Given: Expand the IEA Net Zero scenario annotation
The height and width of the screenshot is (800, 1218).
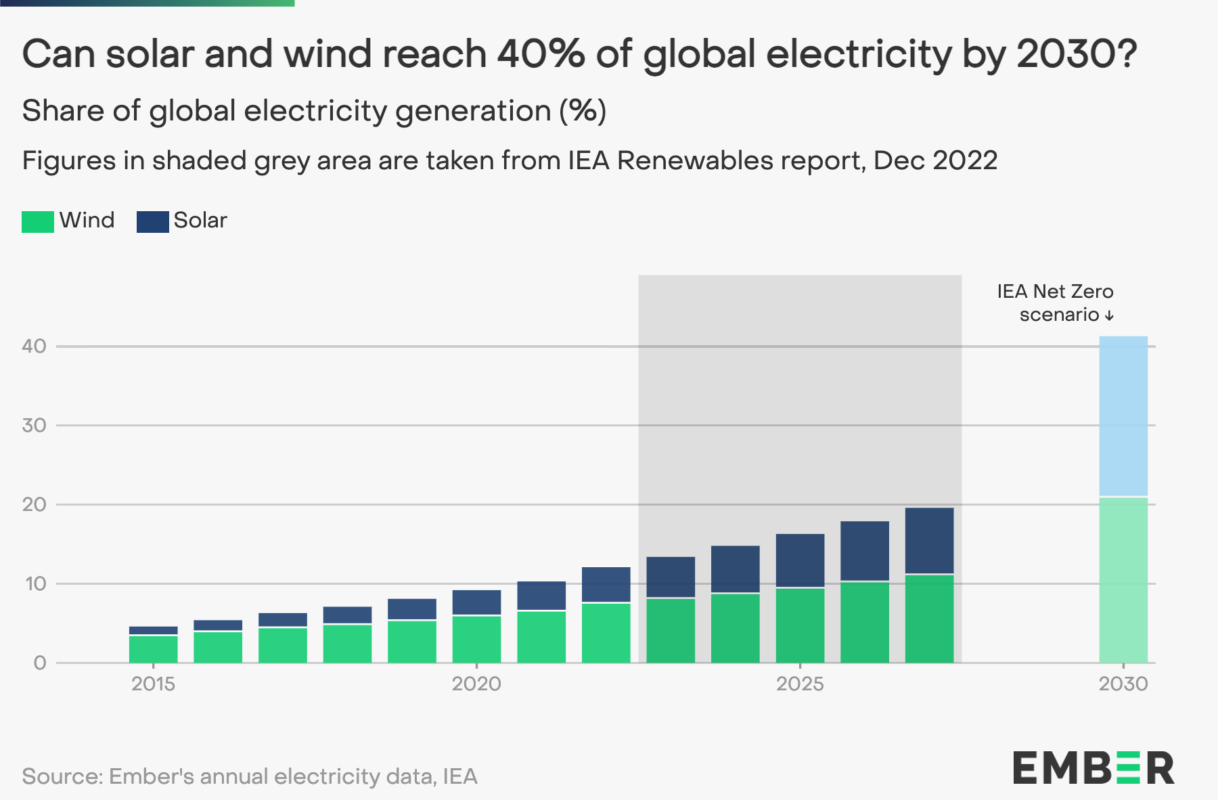Looking at the screenshot, I should pos(1053,302).
